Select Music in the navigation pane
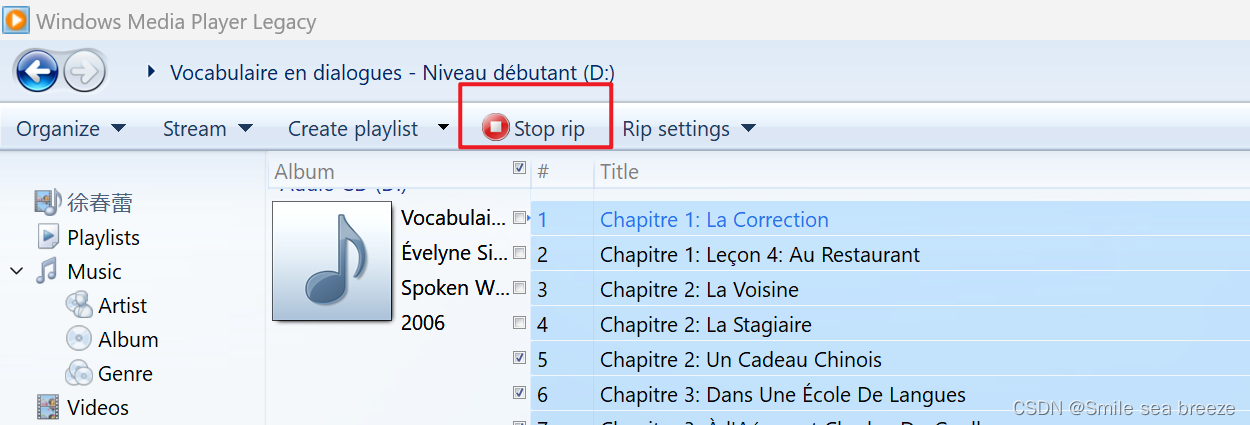The width and height of the screenshot is (1250, 425). (94, 272)
